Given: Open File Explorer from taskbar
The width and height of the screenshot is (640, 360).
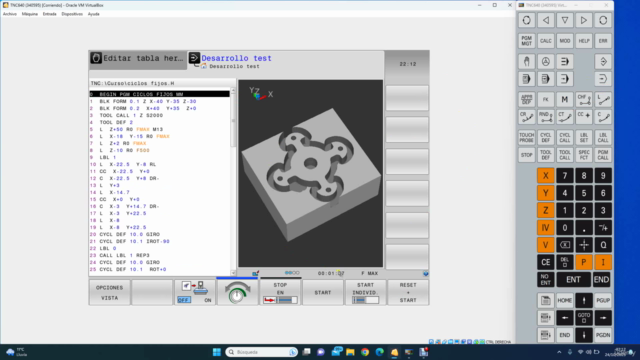Looking at the screenshot, I should [350, 352].
